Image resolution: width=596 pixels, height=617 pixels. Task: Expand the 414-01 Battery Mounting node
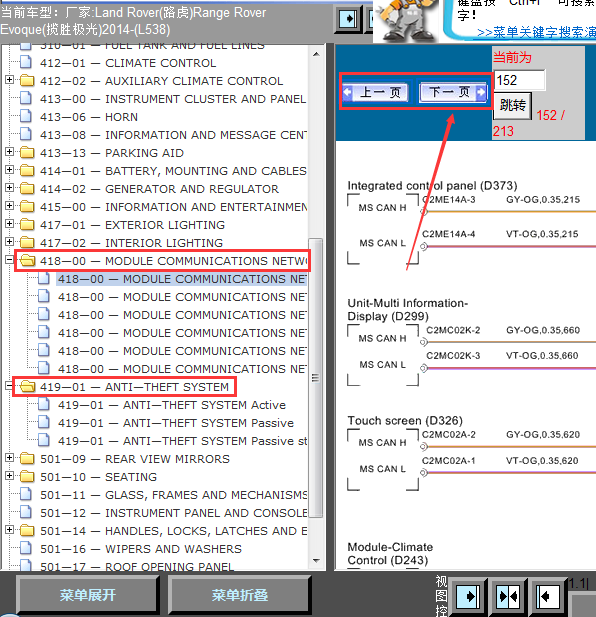pyautogui.click(x=9, y=170)
